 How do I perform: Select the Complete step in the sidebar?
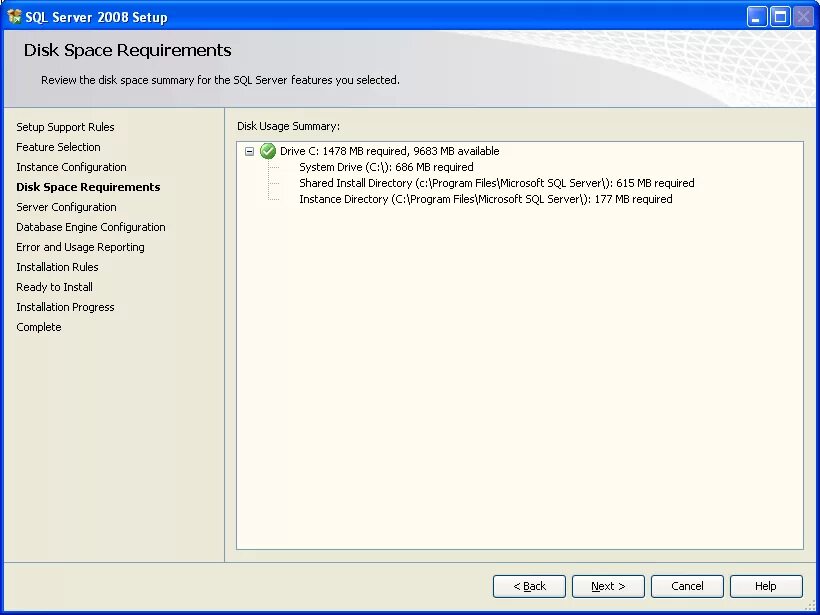38,327
